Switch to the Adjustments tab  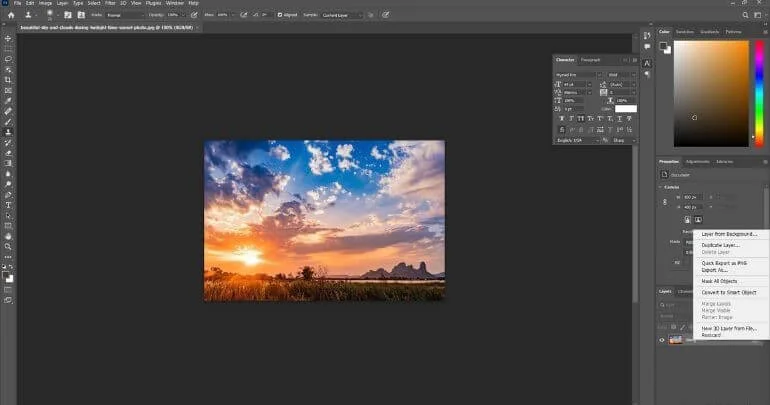697,162
